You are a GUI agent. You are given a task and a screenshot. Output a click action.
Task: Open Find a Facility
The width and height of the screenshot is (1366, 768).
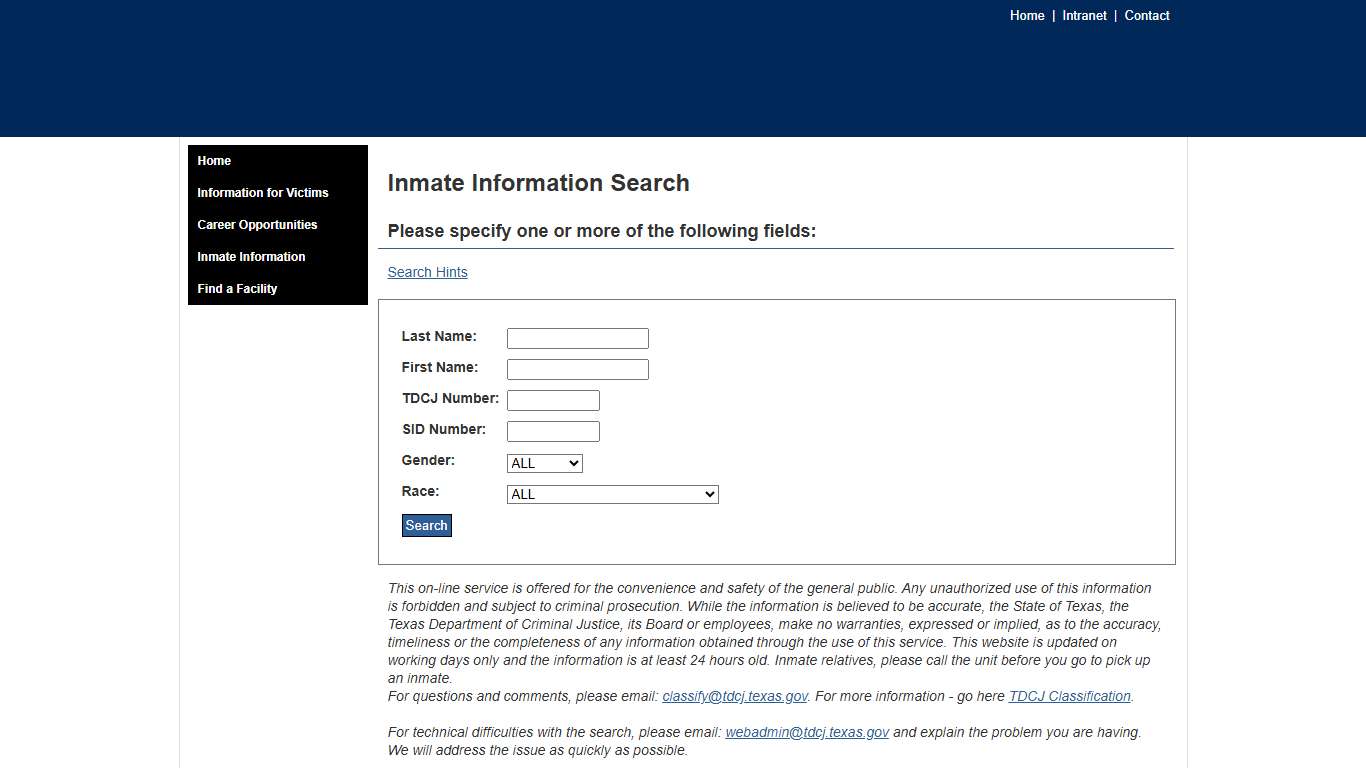(237, 289)
